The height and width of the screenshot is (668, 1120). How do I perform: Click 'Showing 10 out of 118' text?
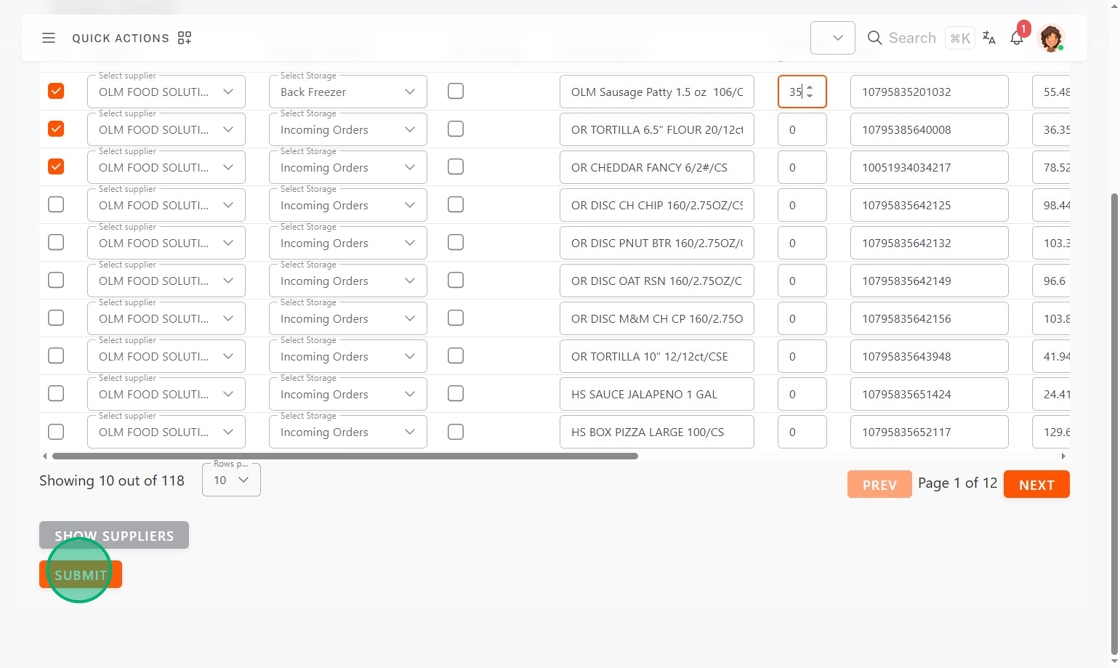[111, 481]
